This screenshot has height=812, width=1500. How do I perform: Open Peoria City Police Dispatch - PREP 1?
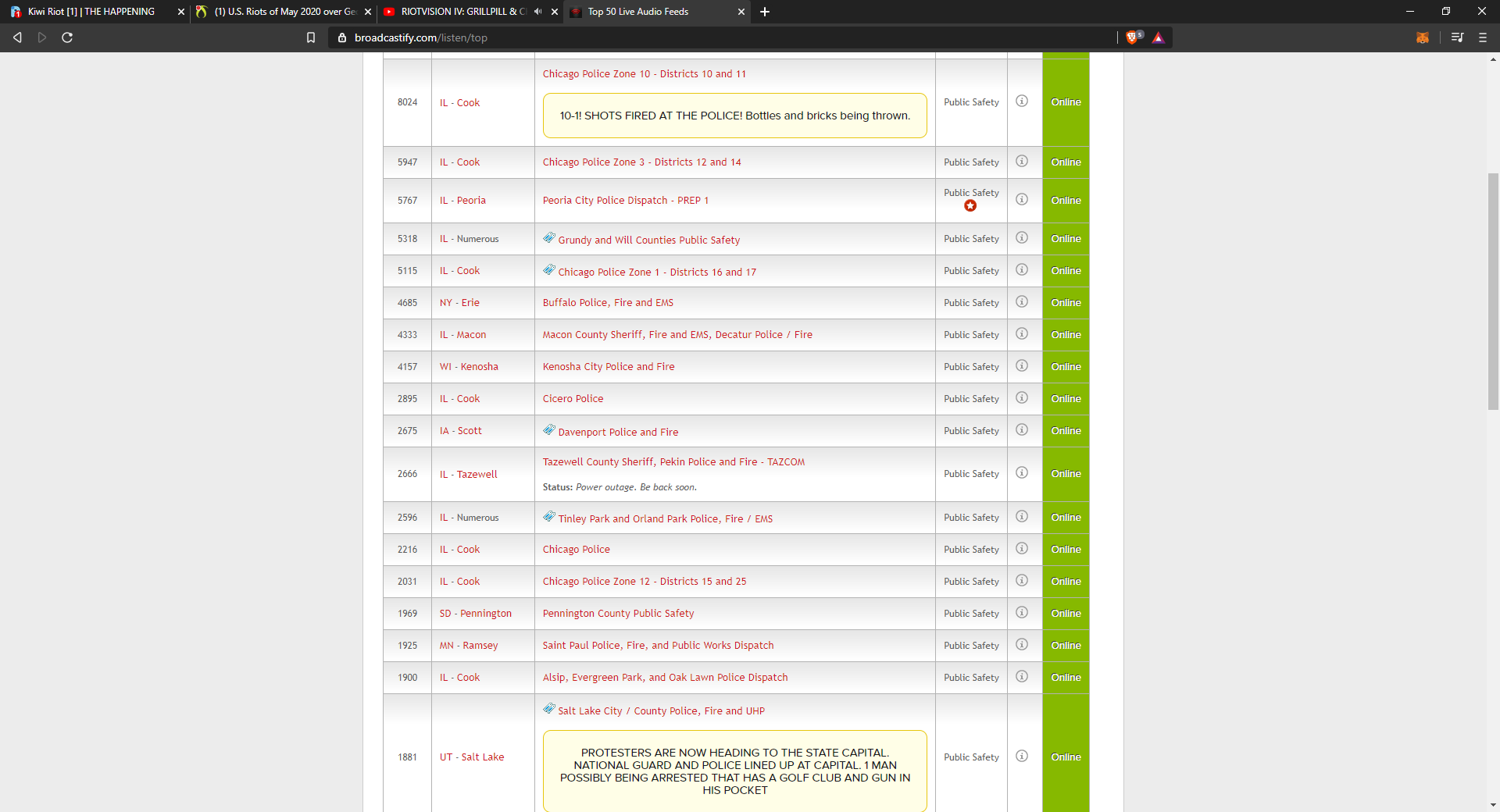626,201
